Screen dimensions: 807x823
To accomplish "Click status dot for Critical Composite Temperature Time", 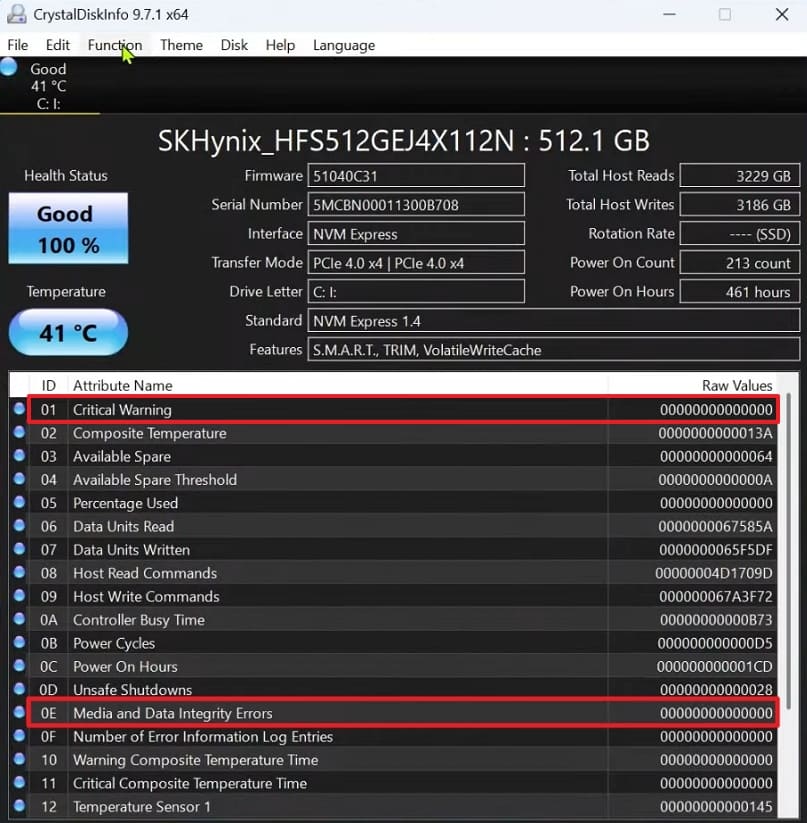I will 19,782.
